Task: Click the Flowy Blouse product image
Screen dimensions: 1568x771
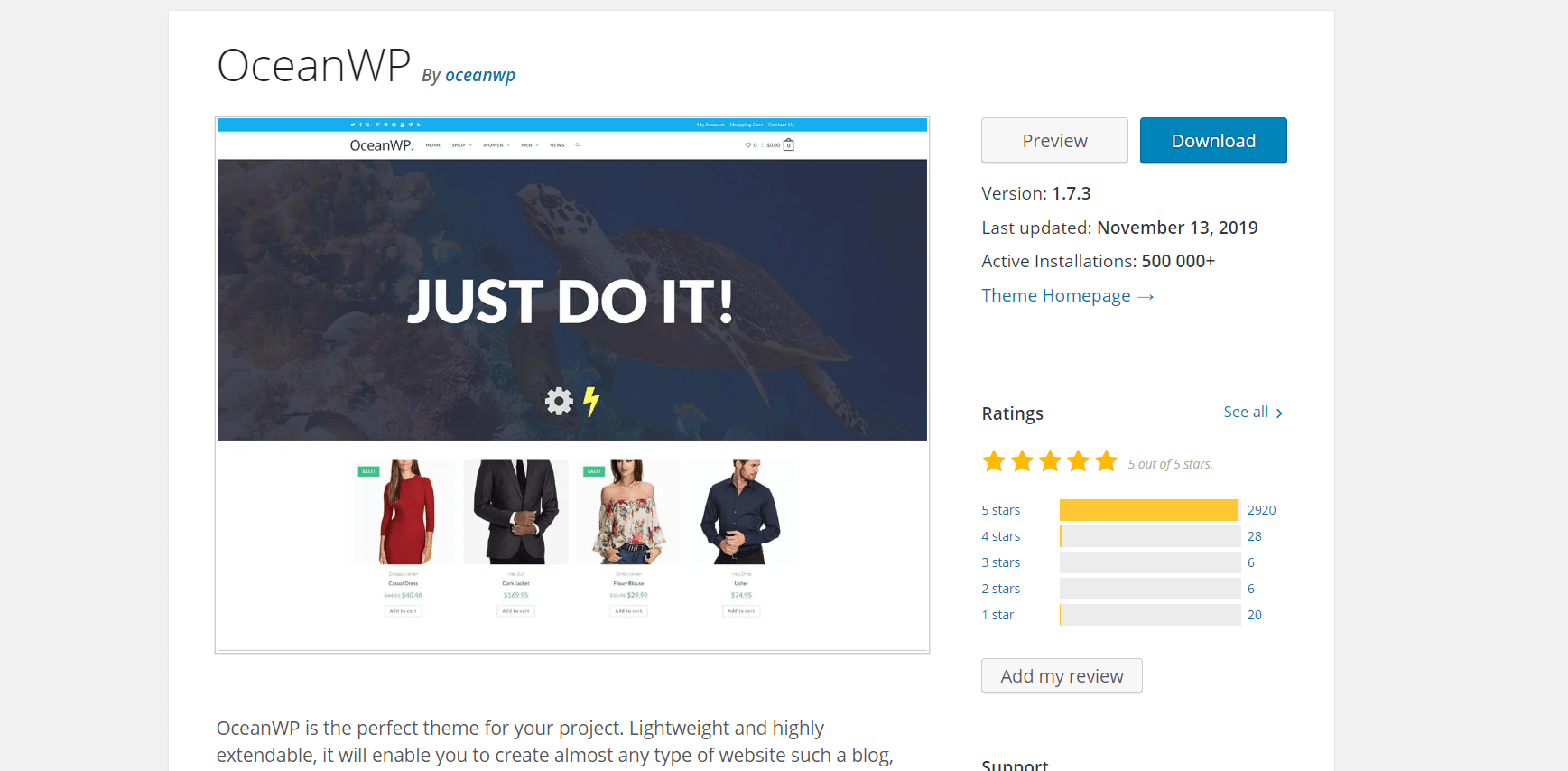Action: pos(629,512)
